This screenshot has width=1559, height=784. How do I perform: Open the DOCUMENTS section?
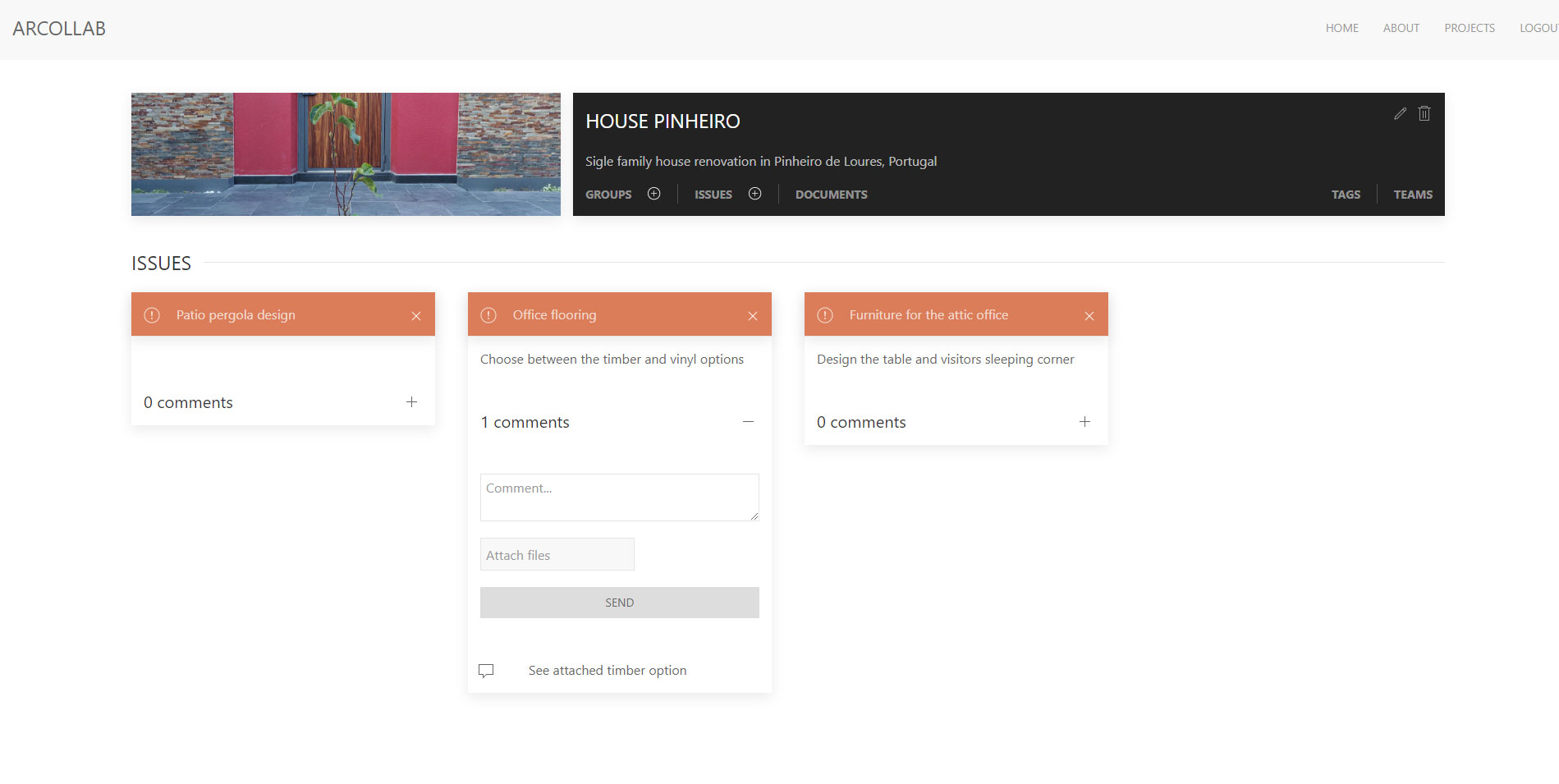pos(832,195)
